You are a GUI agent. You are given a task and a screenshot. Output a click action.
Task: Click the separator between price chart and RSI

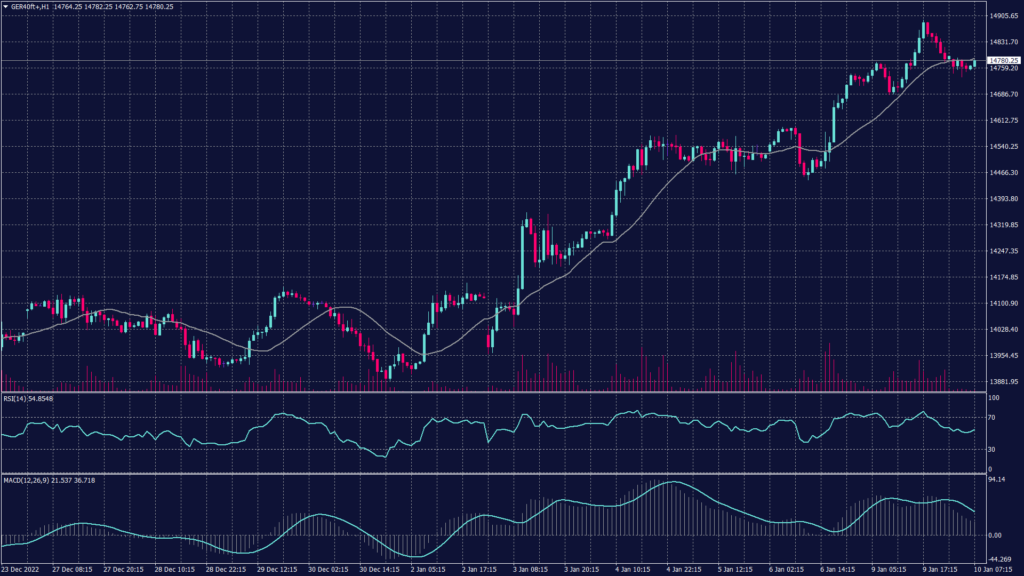(490, 392)
